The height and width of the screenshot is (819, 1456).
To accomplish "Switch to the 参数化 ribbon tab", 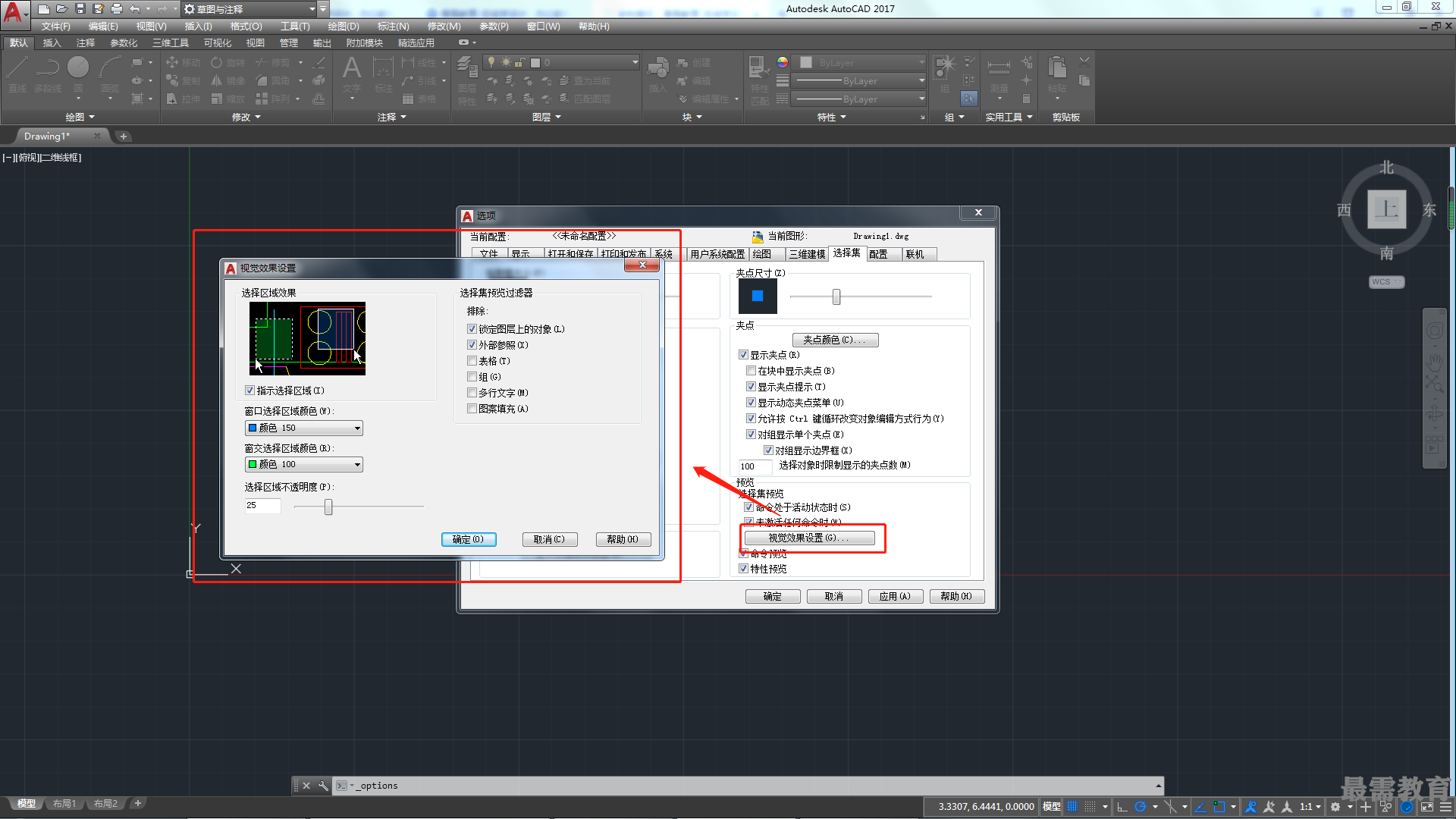I will coord(124,43).
